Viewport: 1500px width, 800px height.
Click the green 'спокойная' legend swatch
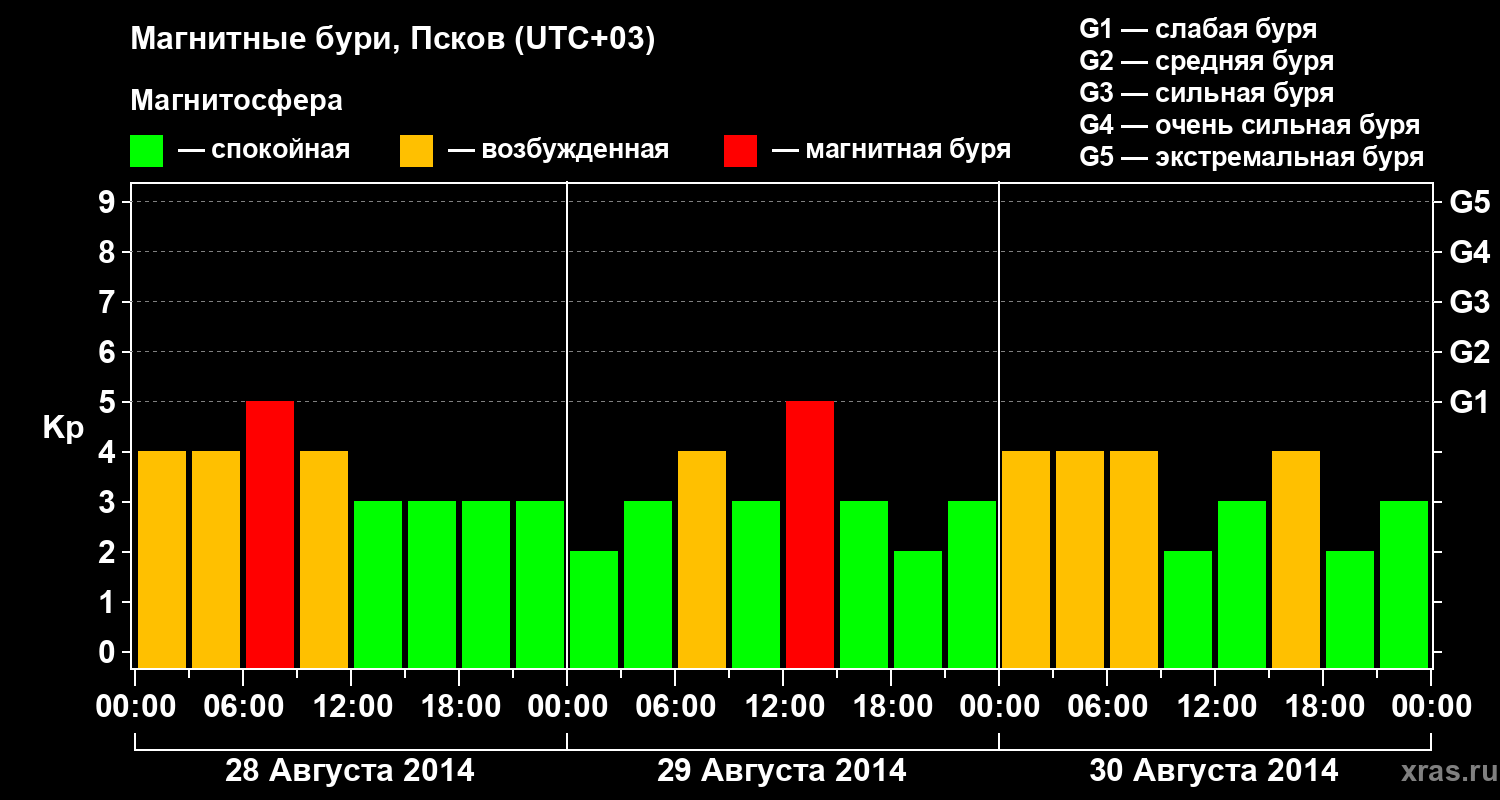coord(146,151)
